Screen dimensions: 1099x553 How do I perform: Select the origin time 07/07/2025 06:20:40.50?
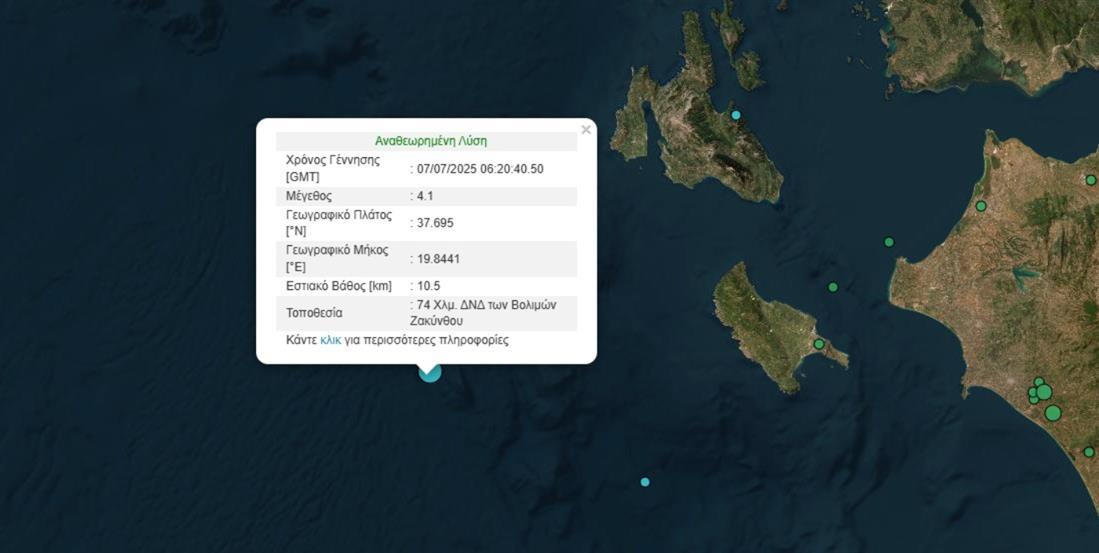pos(480,168)
